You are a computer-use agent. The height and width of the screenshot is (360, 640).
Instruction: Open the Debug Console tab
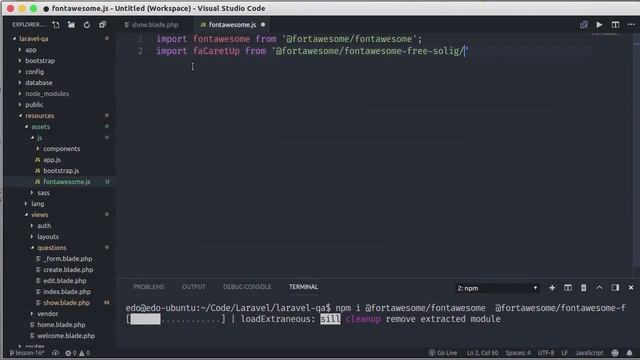tap(247, 287)
